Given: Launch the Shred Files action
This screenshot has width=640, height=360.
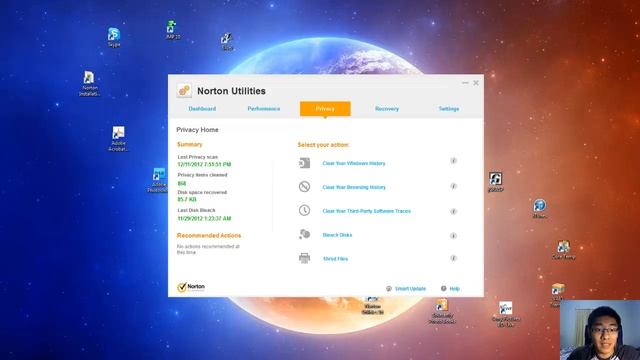Looking at the screenshot, I should pyautogui.click(x=336, y=259).
